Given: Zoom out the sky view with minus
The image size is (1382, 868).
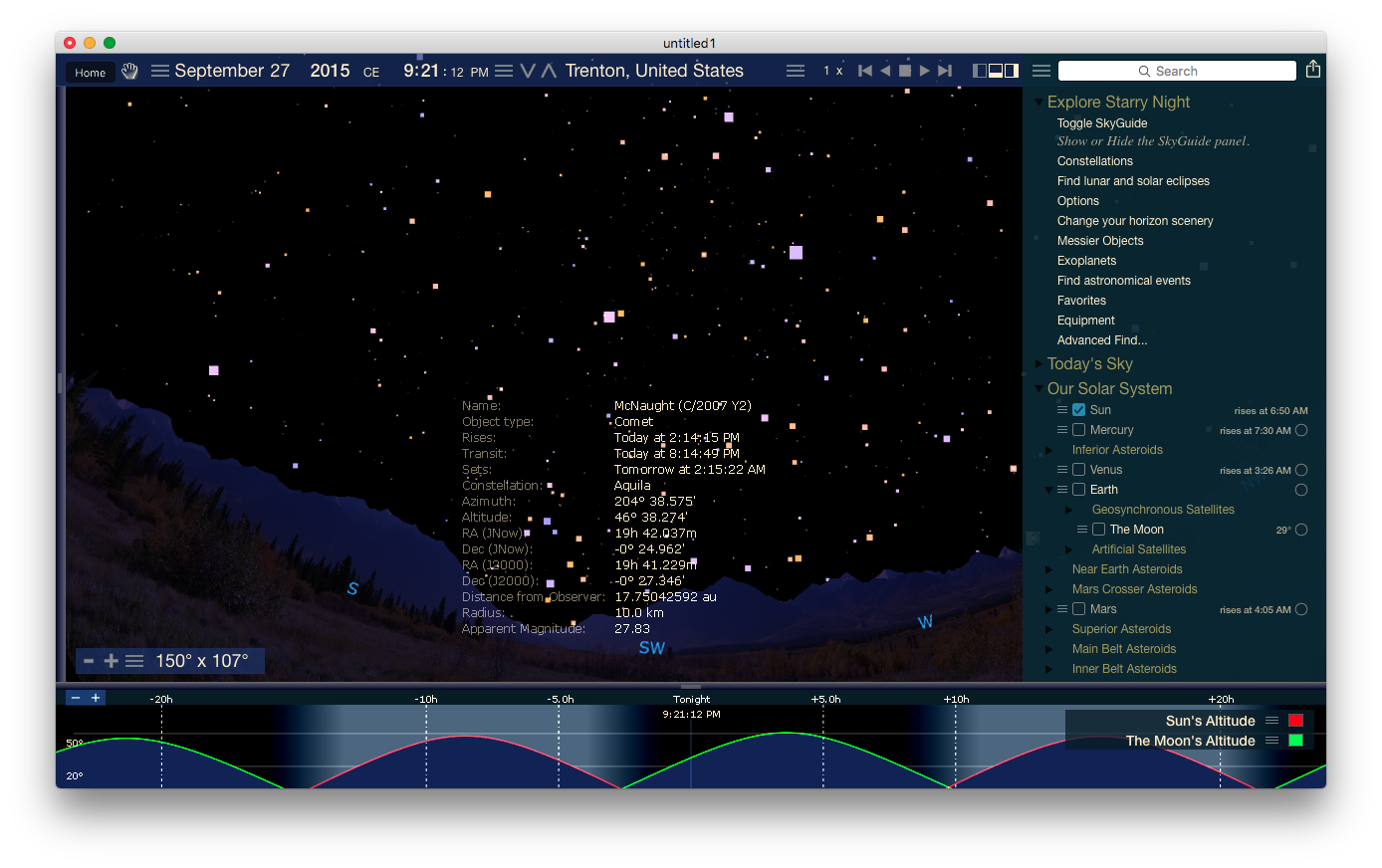Looking at the screenshot, I should click(89, 661).
